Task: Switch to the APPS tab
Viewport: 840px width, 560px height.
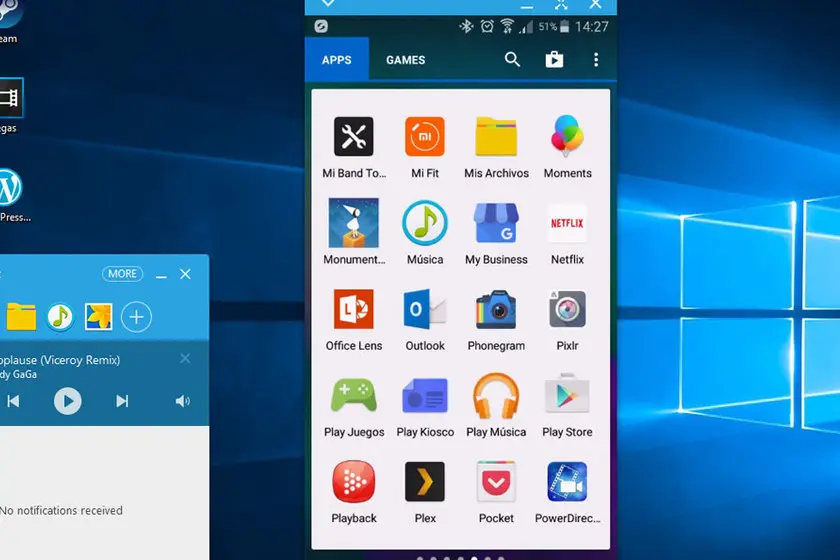Action: coord(336,60)
